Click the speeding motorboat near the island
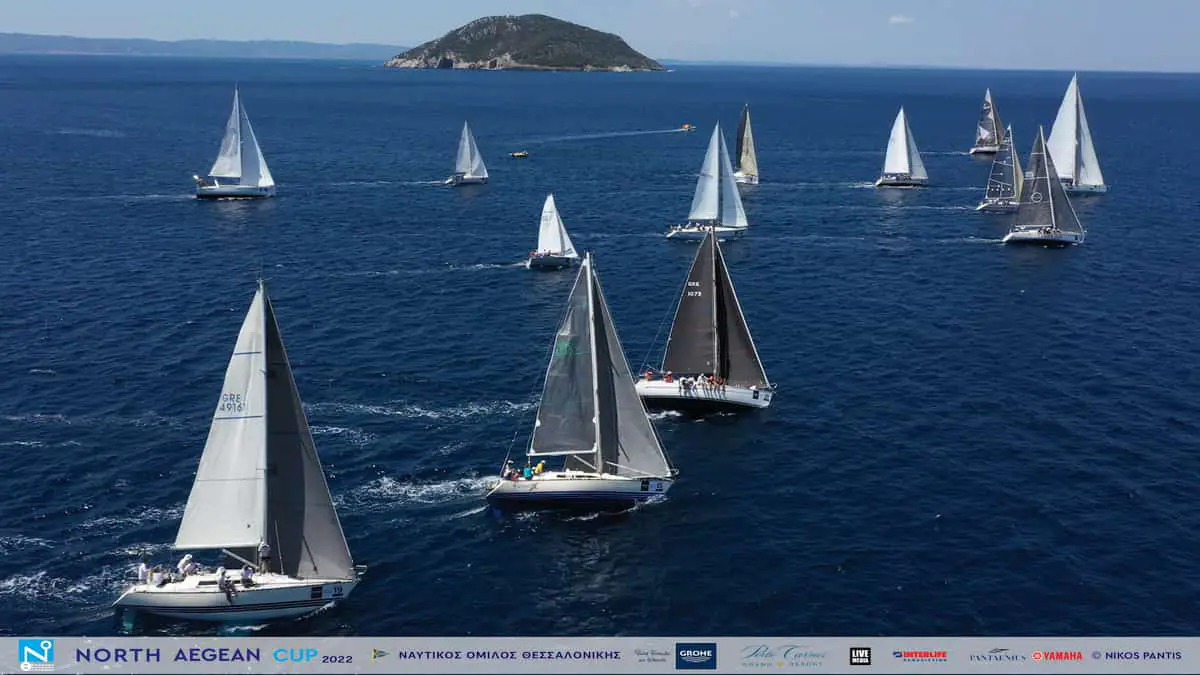 point(686,128)
